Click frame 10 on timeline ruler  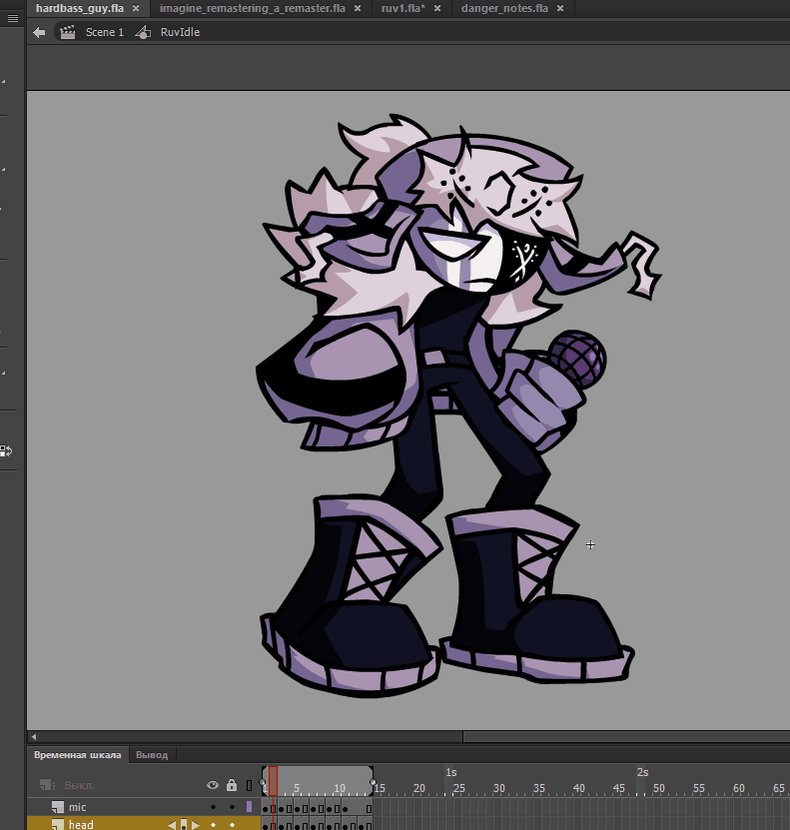(339, 788)
